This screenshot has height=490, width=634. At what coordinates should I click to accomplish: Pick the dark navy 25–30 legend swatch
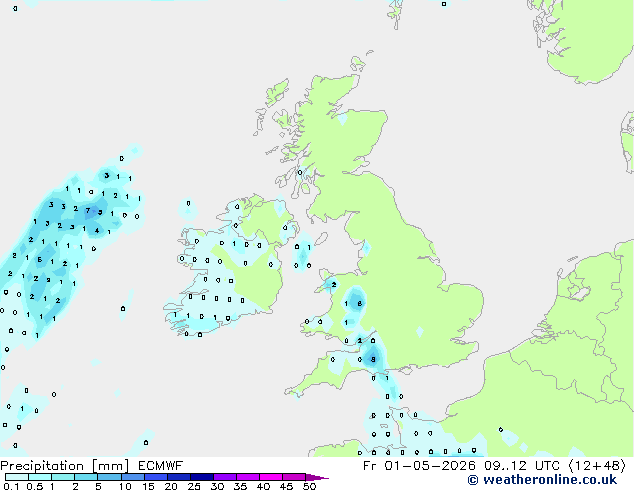pyautogui.click(x=202, y=477)
